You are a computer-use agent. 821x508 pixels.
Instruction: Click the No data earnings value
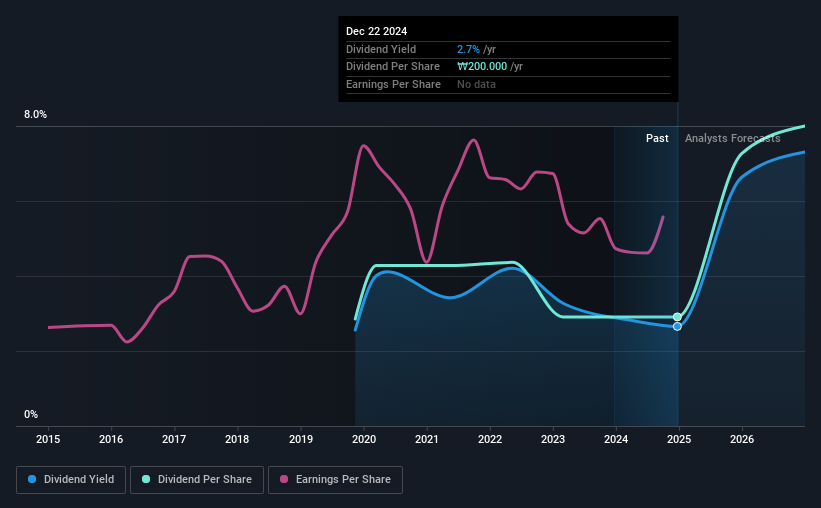(x=476, y=84)
